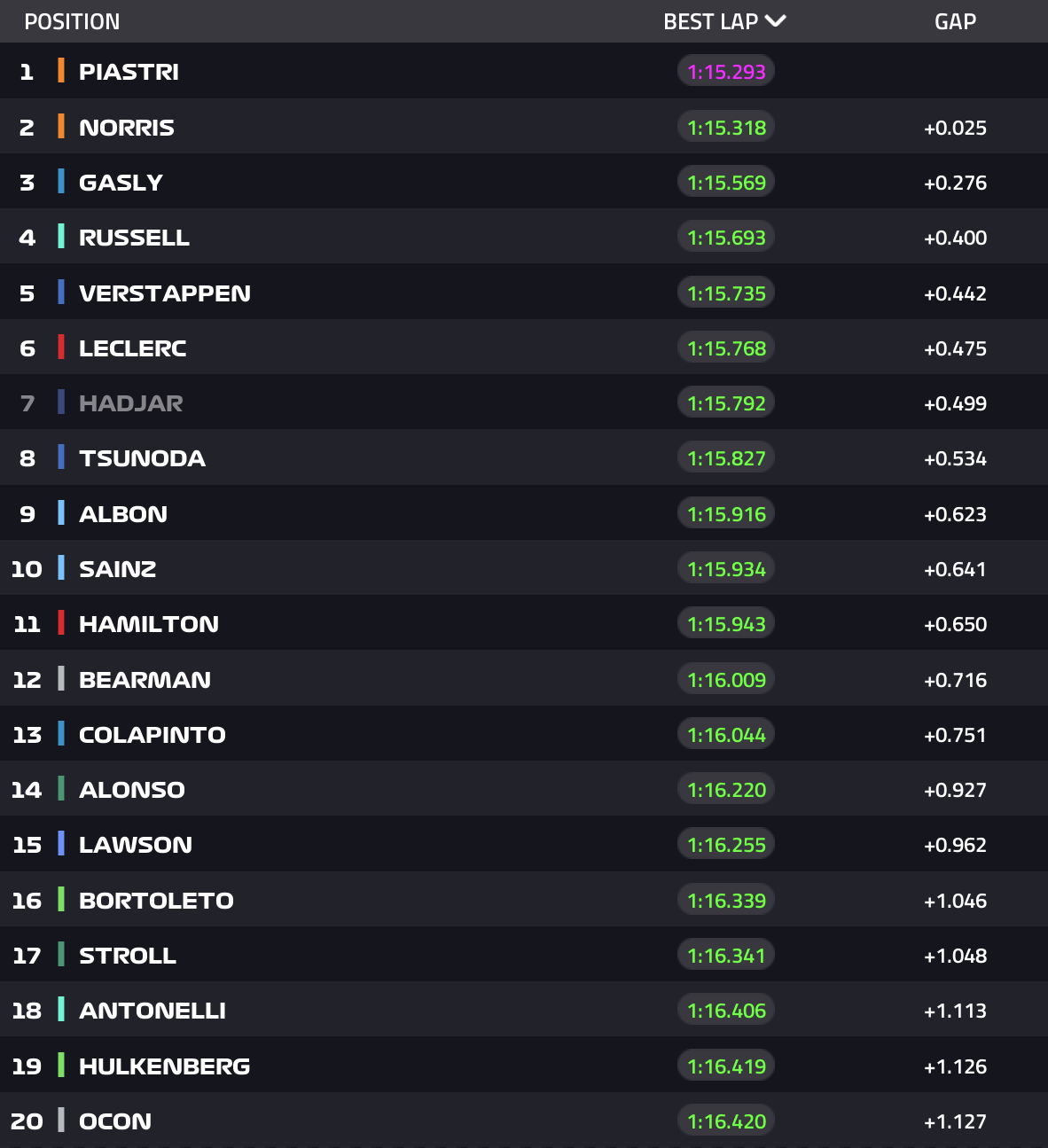Click Hamilton's 1:15.943 lap time badge
This screenshot has height=1148, width=1048.
click(726, 624)
